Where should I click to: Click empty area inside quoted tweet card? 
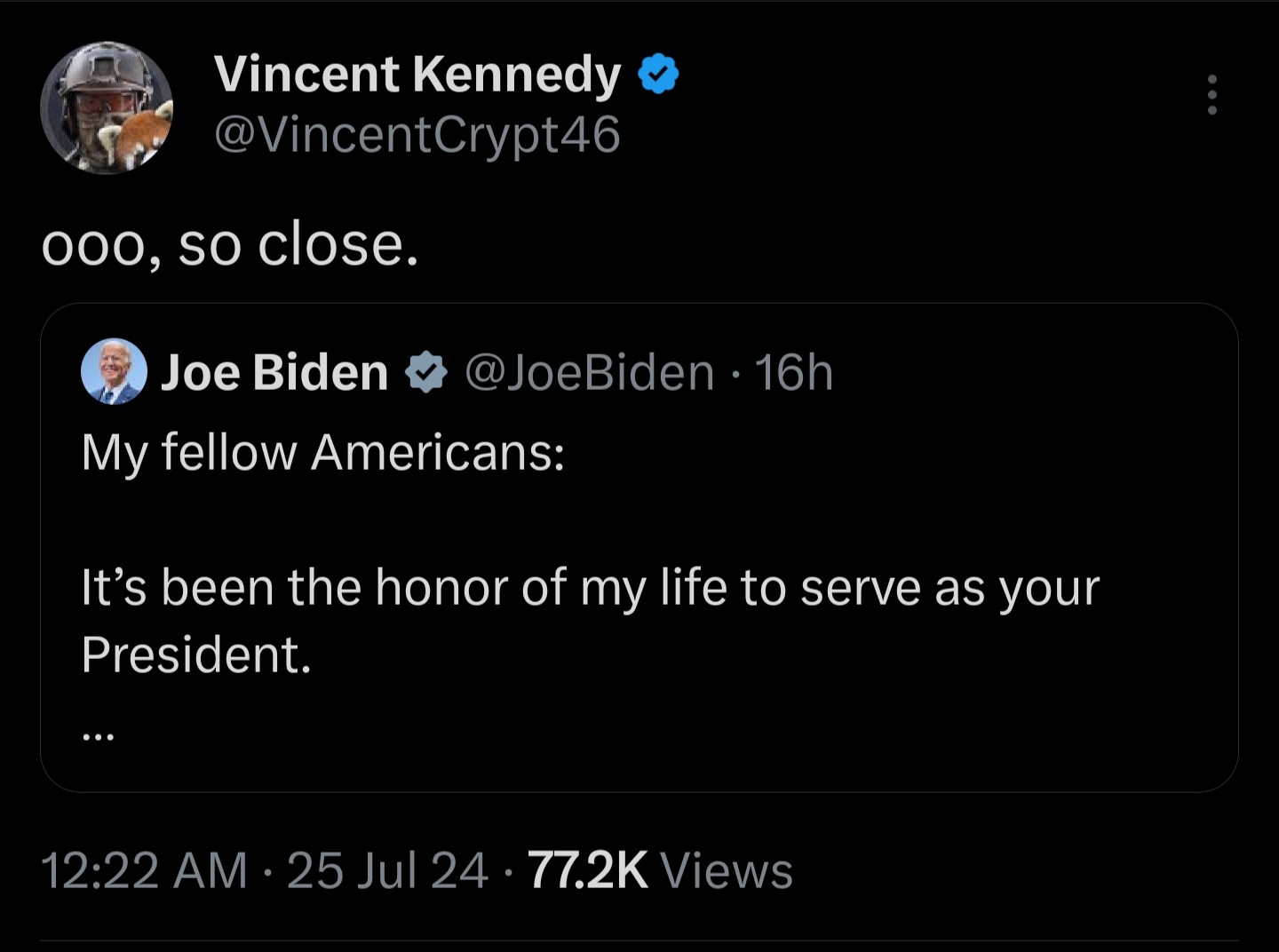[799, 710]
